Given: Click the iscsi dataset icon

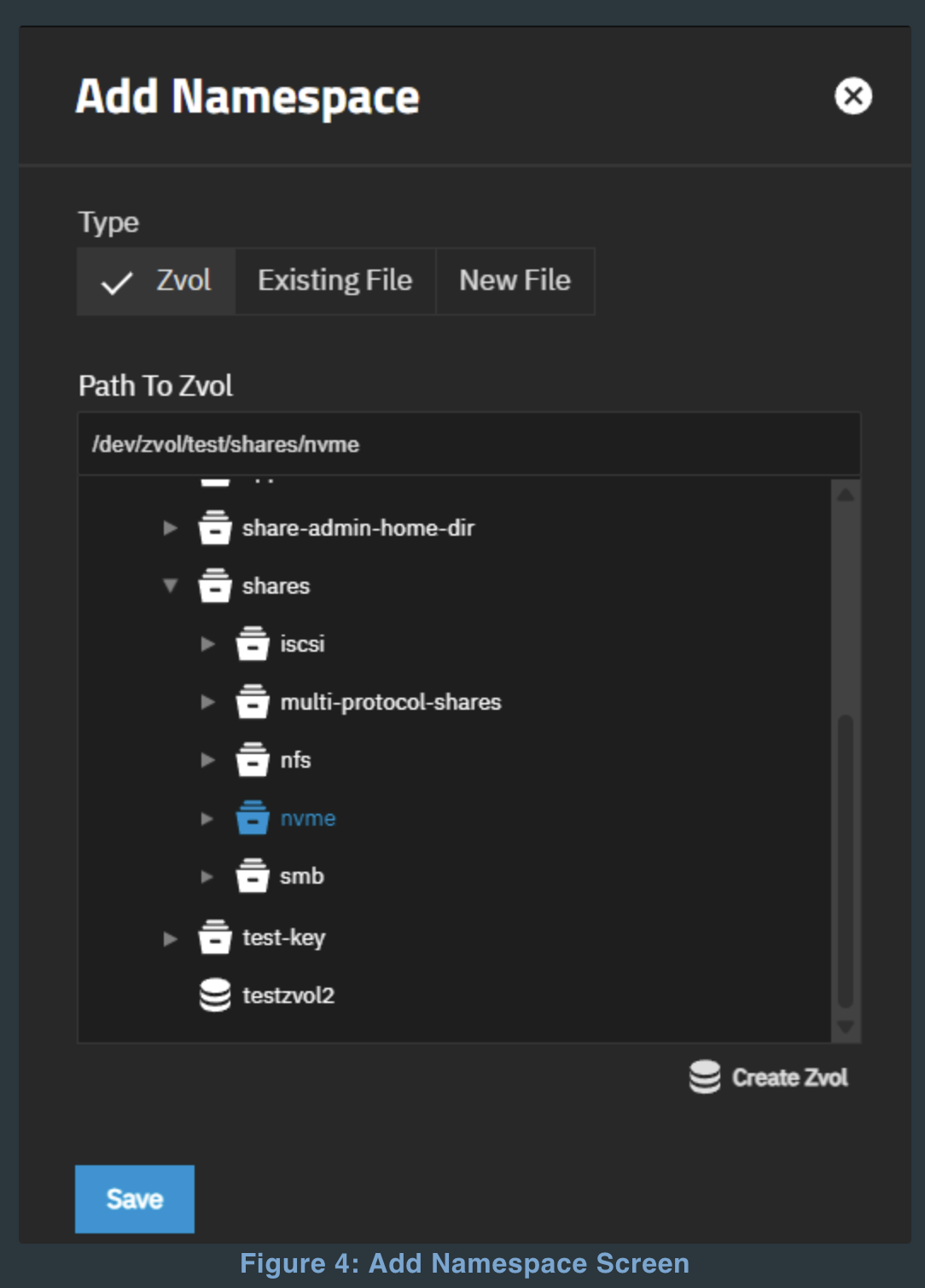Looking at the screenshot, I should (253, 644).
